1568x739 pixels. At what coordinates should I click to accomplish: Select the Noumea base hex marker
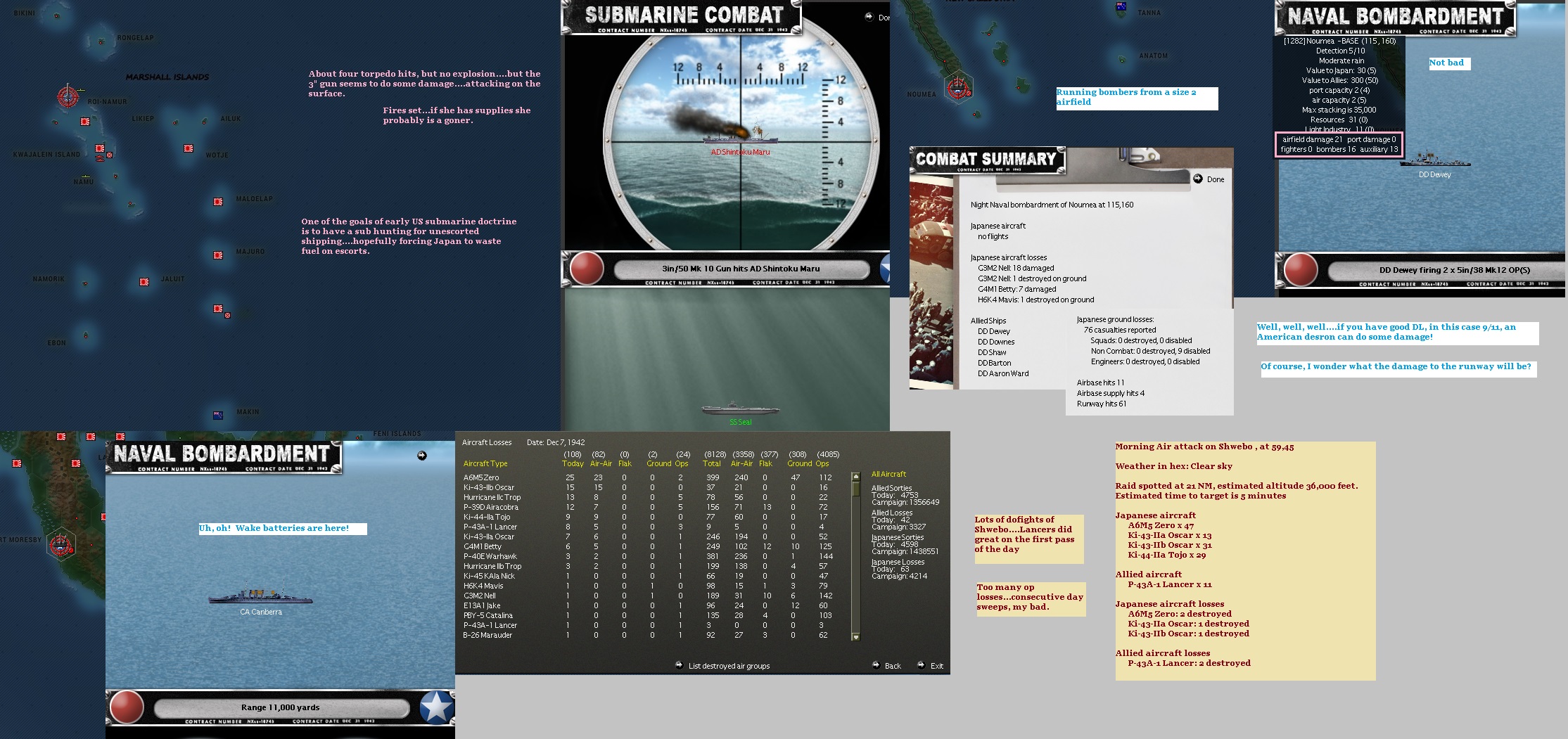coord(958,88)
